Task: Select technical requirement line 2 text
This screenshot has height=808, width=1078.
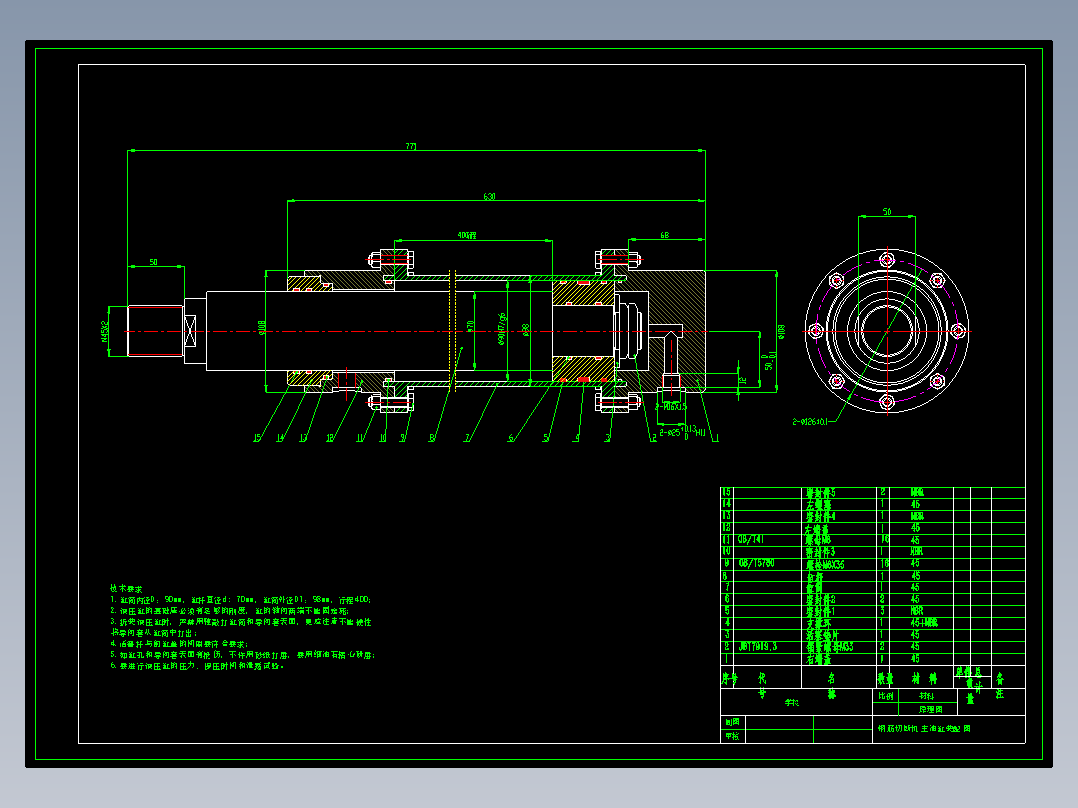Action: 230,611
